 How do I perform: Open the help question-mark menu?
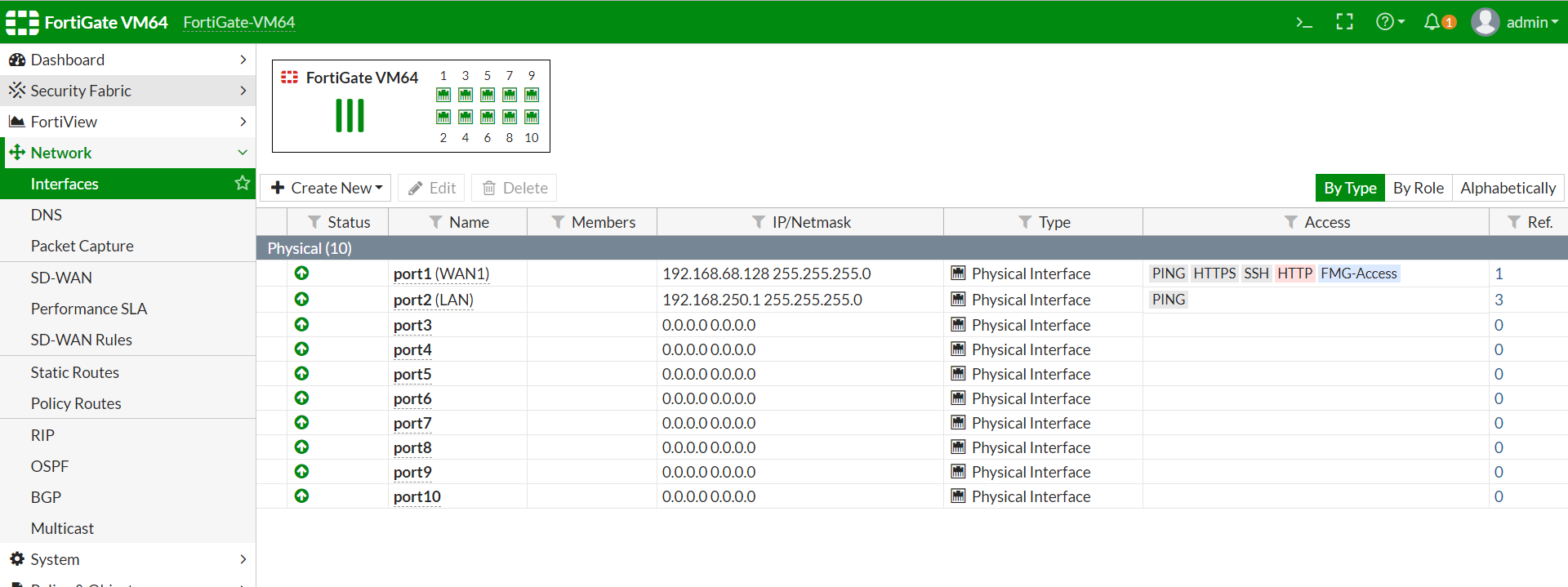coord(1390,22)
